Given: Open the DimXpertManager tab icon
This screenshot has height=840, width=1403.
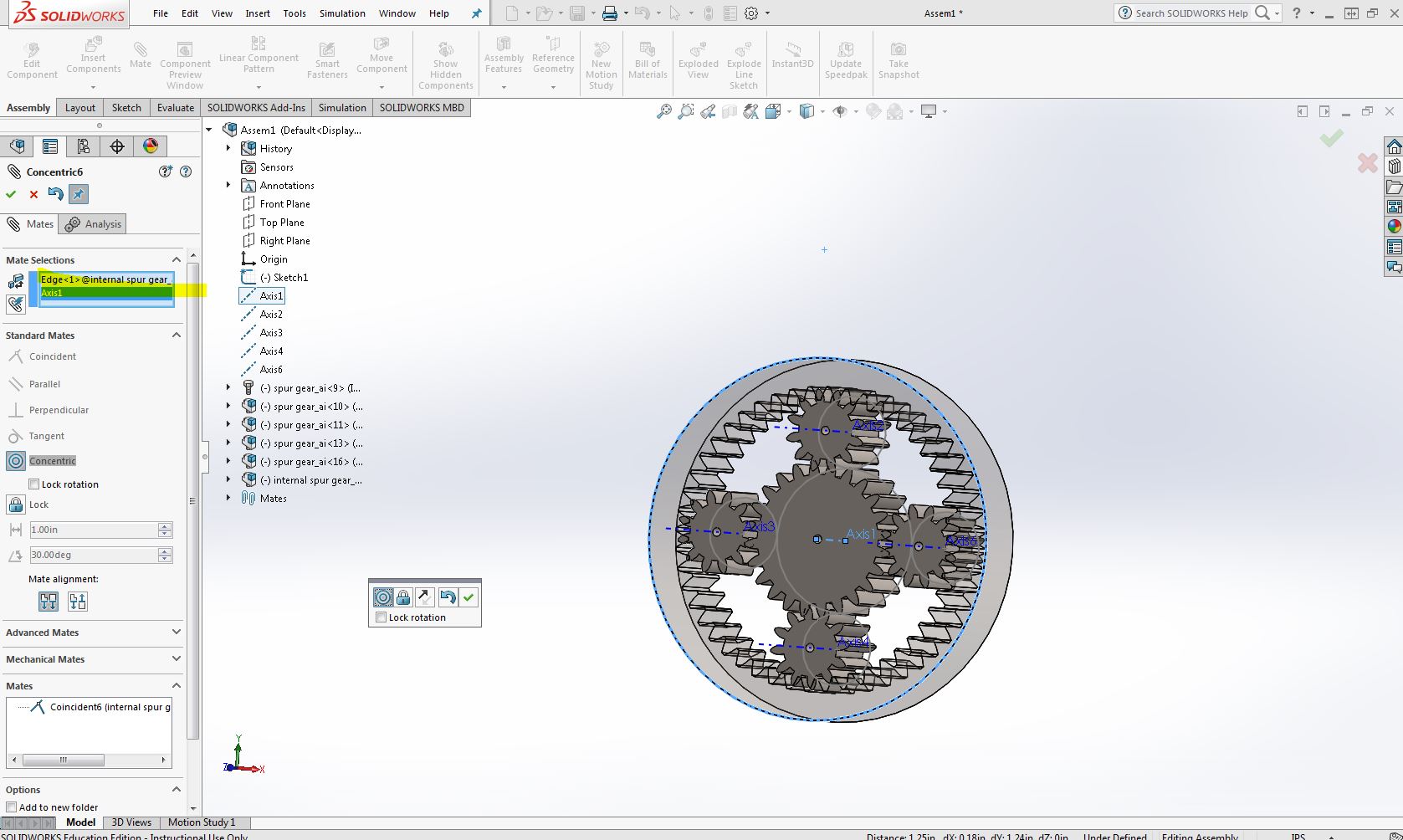Looking at the screenshot, I should [x=117, y=146].
